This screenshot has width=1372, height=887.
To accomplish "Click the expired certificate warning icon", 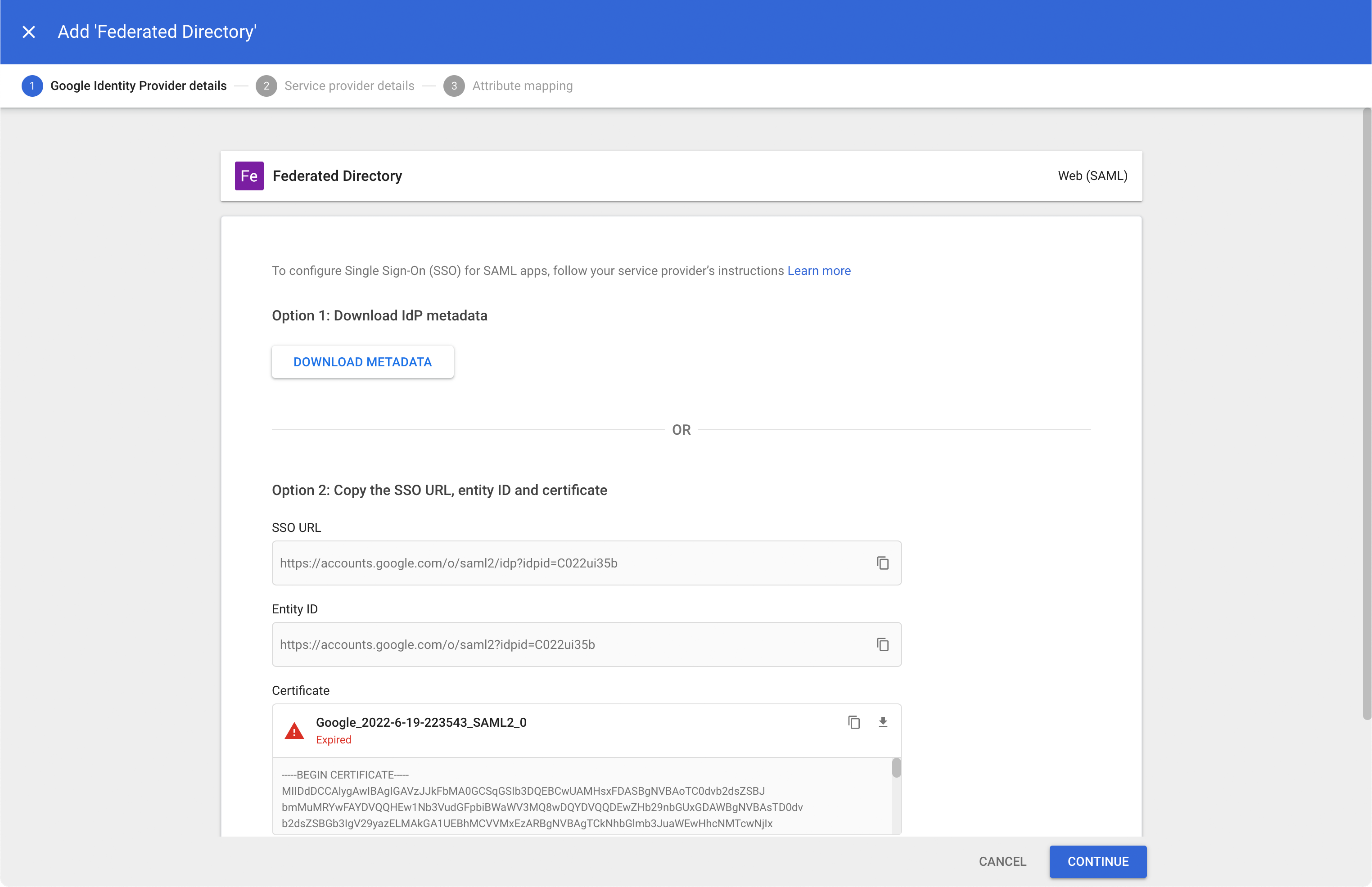I will [x=294, y=730].
